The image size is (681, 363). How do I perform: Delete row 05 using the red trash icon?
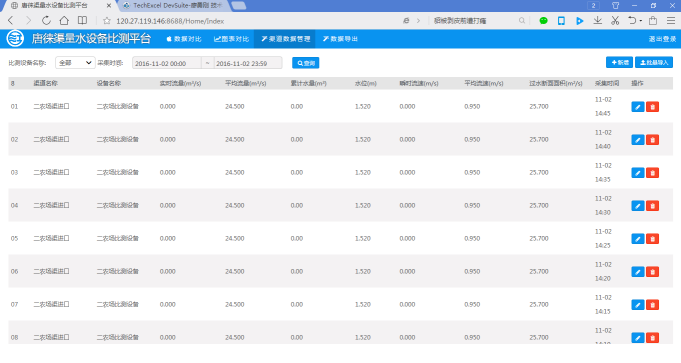point(652,239)
